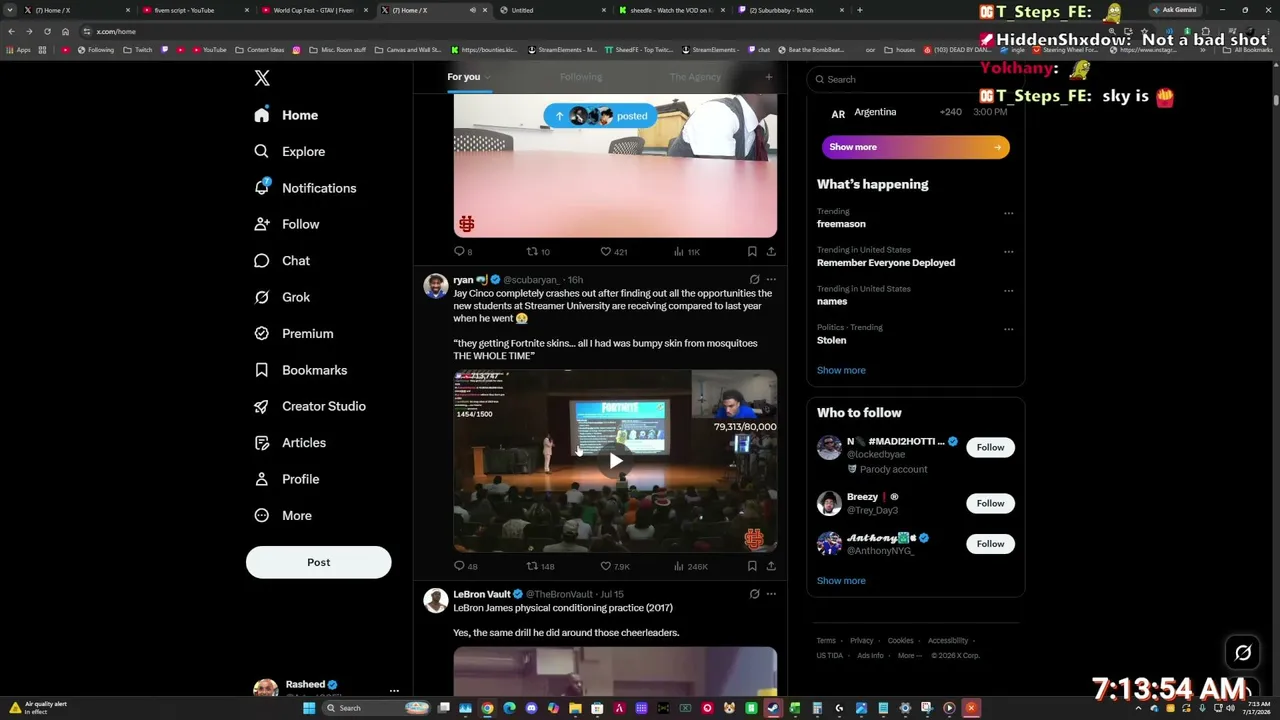Screen dimensions: 1280x720
Task: Open more options on ryan's post
Action: click(771, 280)
